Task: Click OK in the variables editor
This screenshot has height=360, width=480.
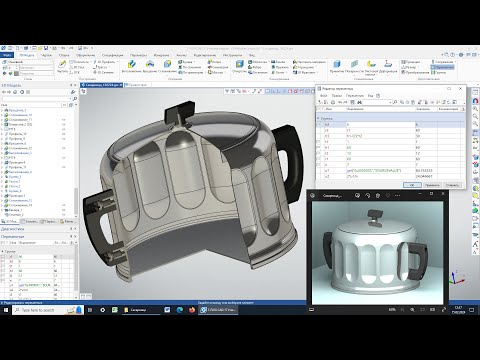Action: (412, 185)
